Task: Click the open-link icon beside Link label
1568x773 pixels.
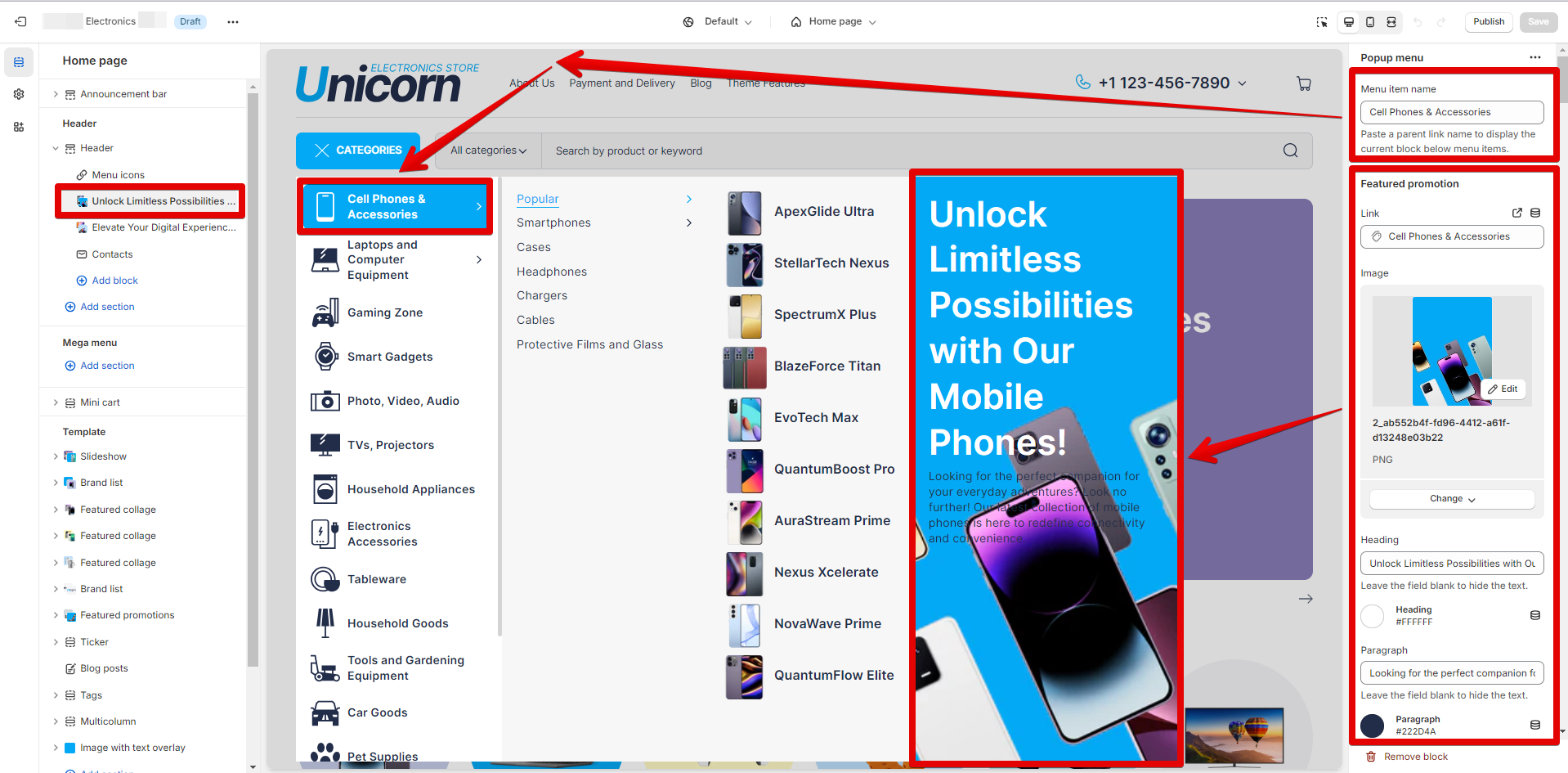Action: click(x=1517, y=213)
